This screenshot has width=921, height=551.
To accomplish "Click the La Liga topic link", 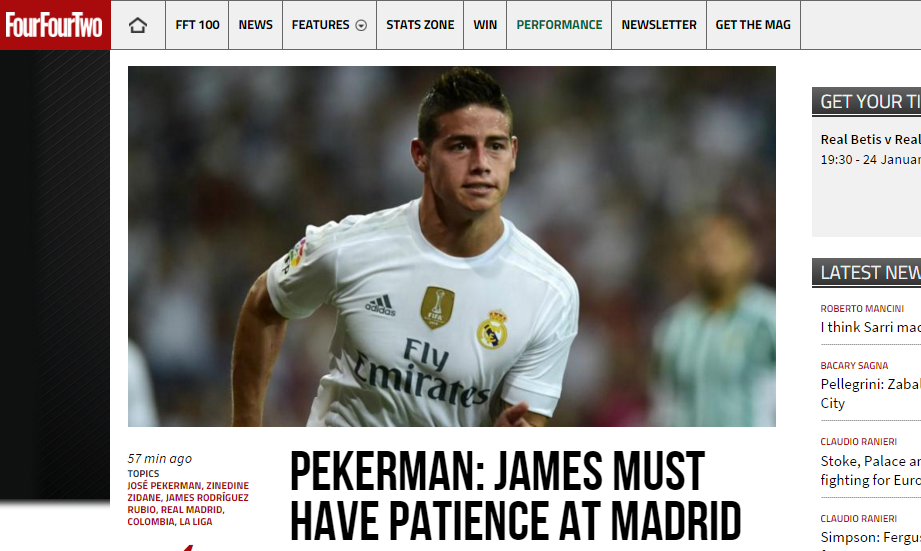I will (196, 522).
